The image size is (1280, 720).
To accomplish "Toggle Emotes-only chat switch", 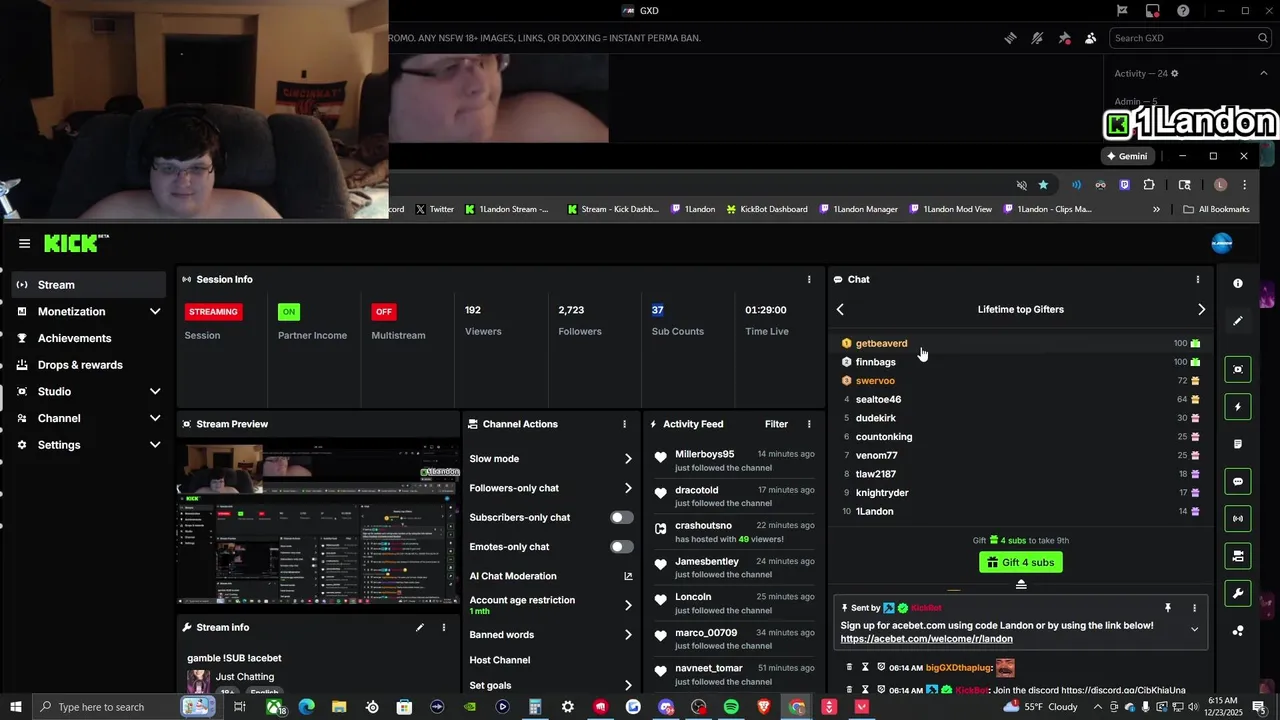I will coord(622,547).
